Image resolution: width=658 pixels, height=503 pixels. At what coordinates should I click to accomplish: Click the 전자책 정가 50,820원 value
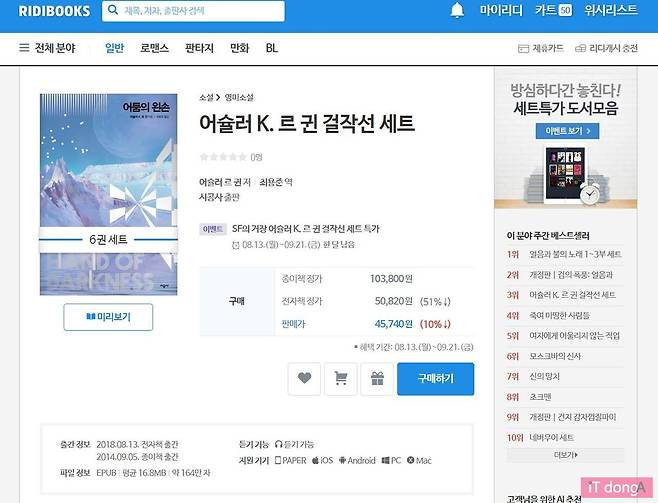393,301
